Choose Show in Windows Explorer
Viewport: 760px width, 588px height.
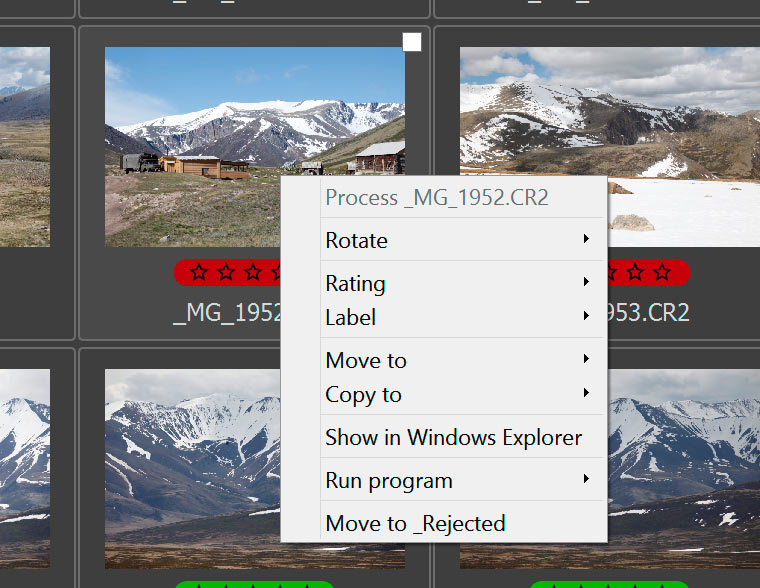[453, 437]
